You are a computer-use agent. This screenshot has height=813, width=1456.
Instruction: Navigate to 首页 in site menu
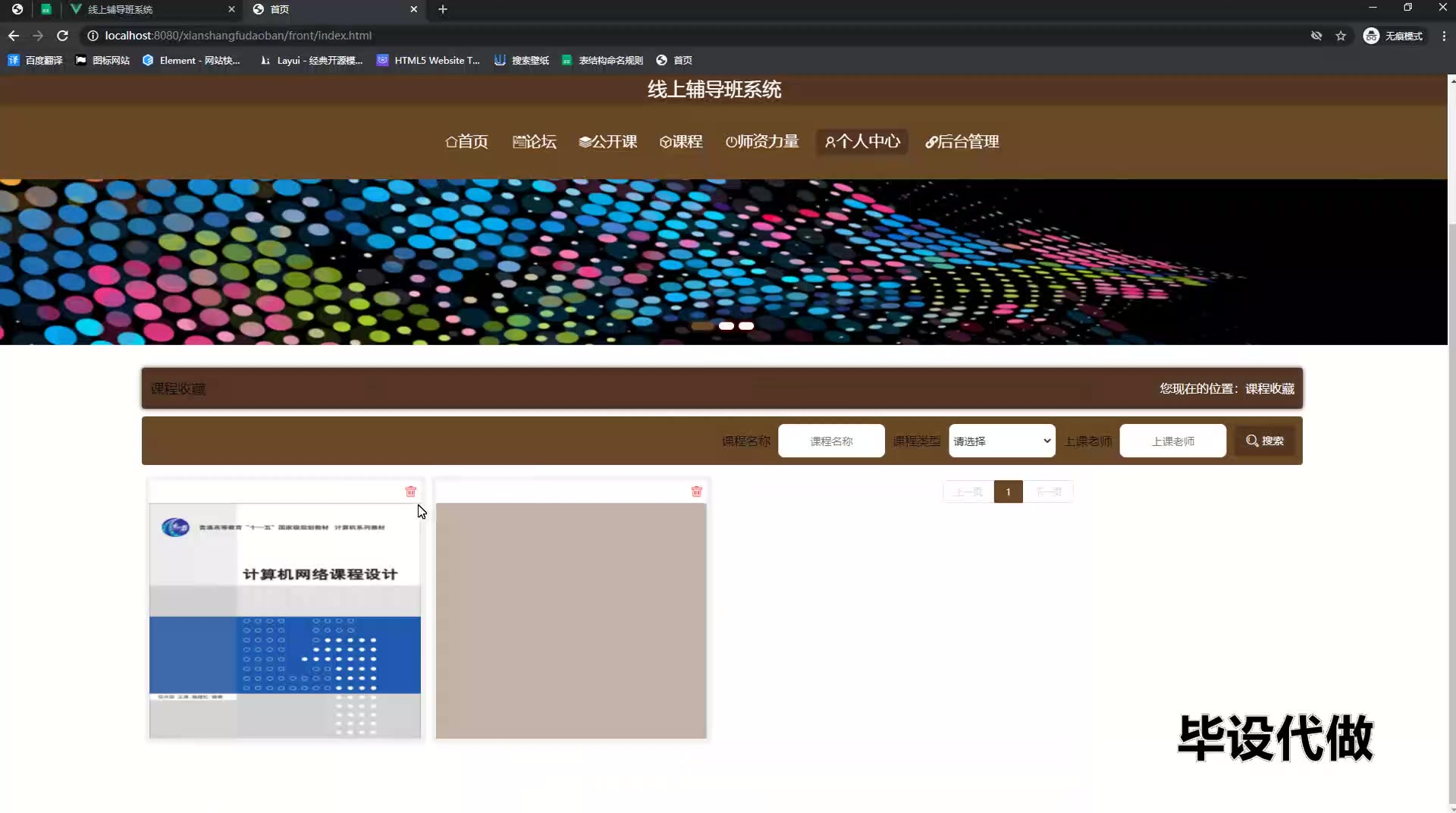(x=466, y=142)
